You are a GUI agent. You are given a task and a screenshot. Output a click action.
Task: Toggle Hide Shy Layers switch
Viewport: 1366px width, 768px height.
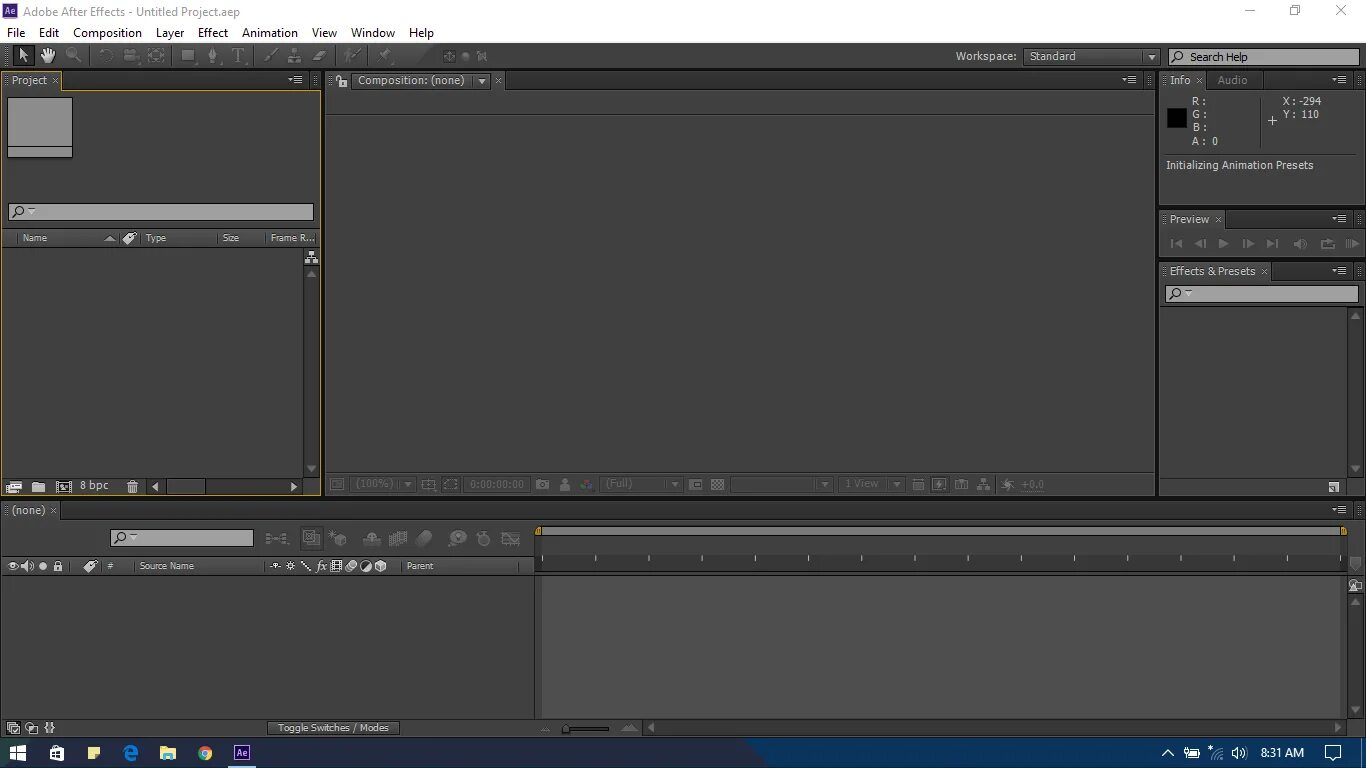[x=371, y=538]
